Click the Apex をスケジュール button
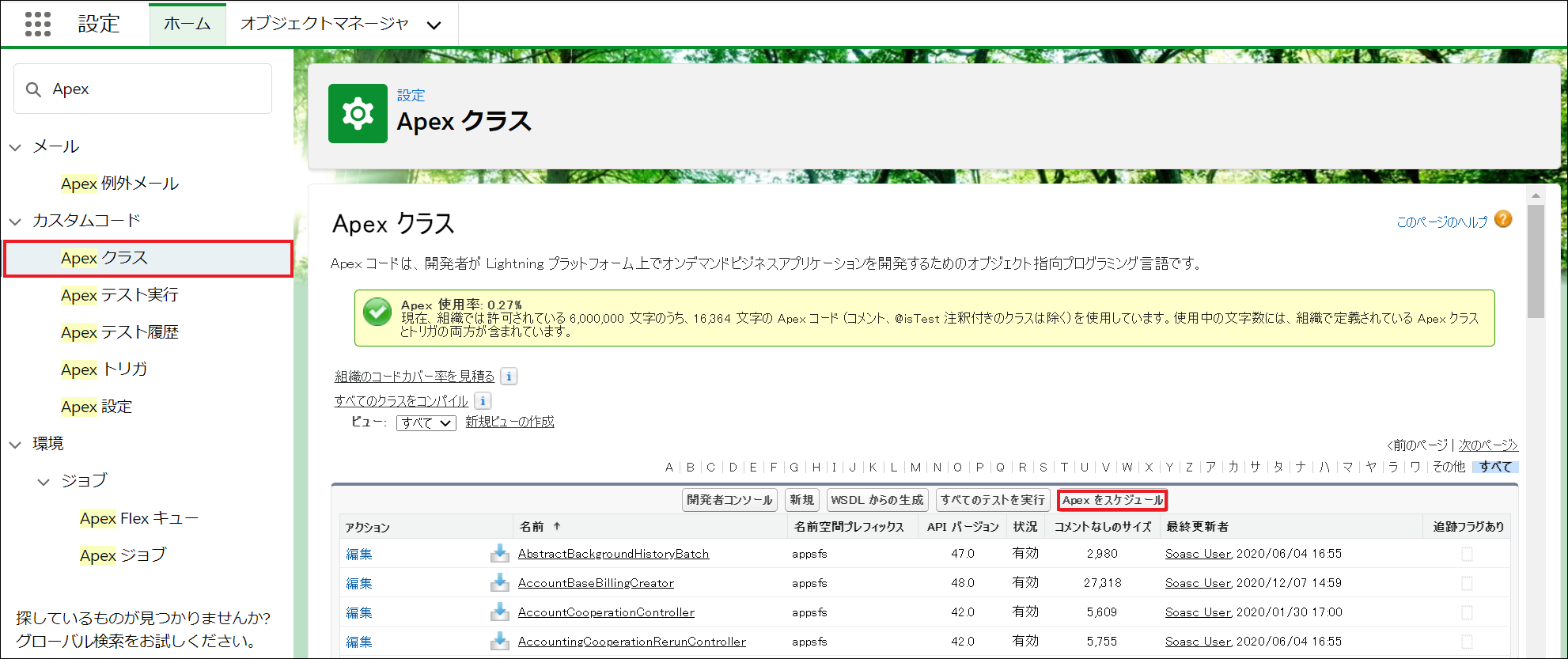 click(1112, 500)
